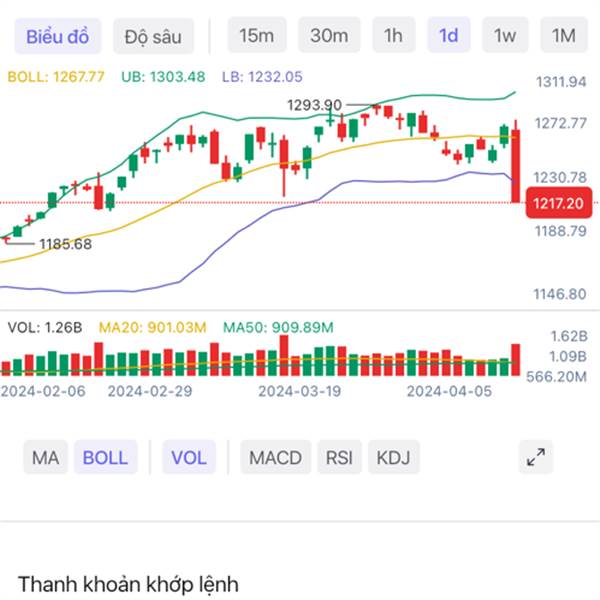Choose the 1d timeframe
Screen dimensions: 600x600
pyautogui.click(x=448, y=37)
